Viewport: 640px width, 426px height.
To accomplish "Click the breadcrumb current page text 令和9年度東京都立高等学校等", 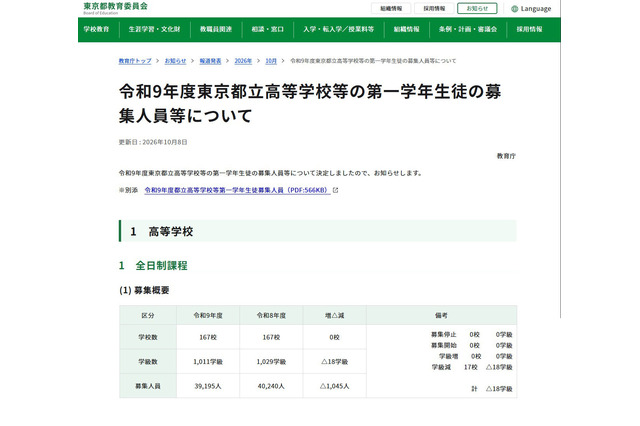I will [373, 61].
